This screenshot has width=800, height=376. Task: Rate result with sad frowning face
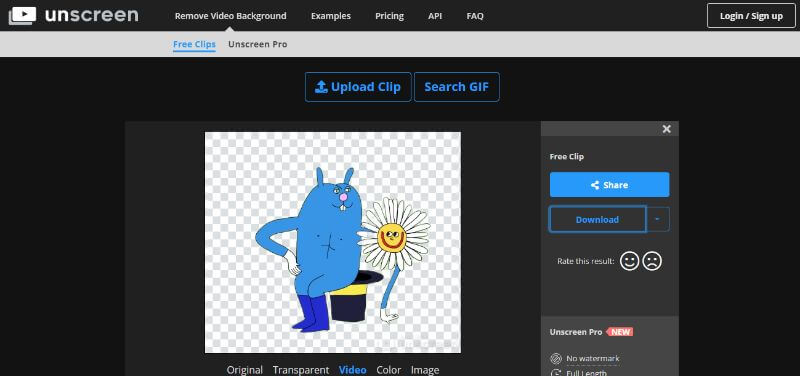click(652, 261)
